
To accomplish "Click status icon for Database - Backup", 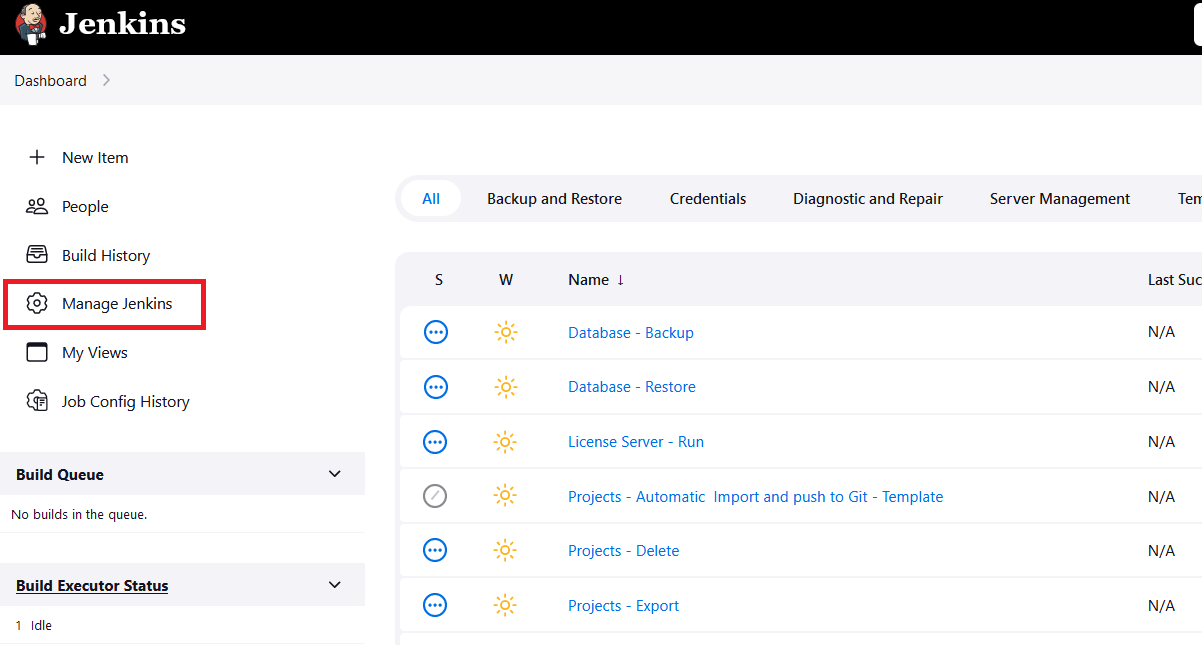I will 436,332.
